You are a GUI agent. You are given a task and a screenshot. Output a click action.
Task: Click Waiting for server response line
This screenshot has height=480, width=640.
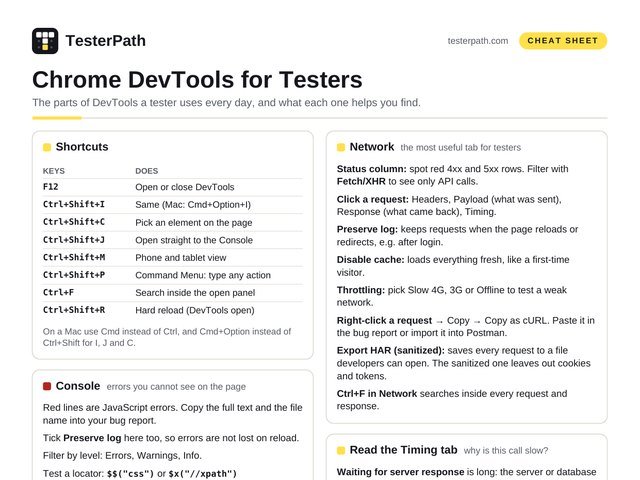pyautogui.click(x=467, y=472)
